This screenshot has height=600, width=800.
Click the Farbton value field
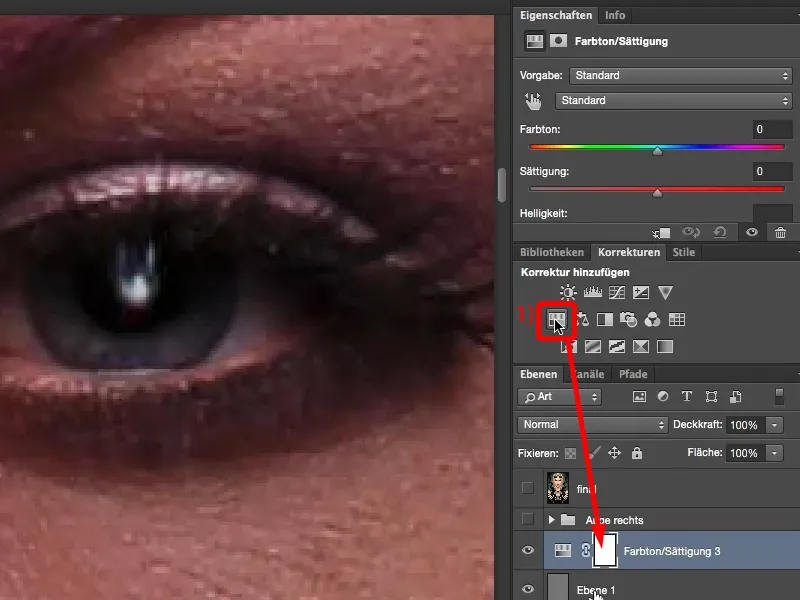pos(772,130)
